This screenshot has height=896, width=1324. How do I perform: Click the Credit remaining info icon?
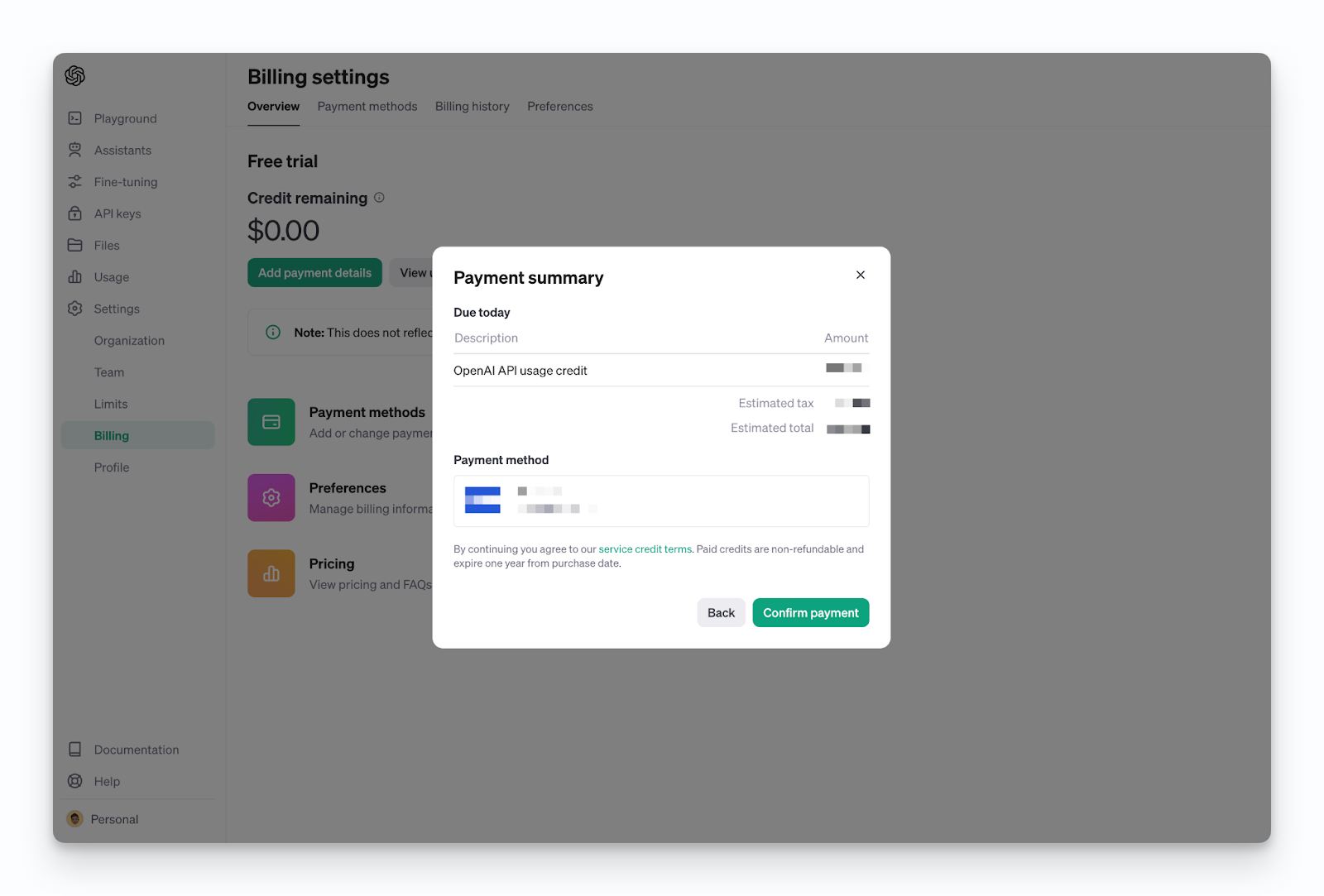[x=379, y=198]
